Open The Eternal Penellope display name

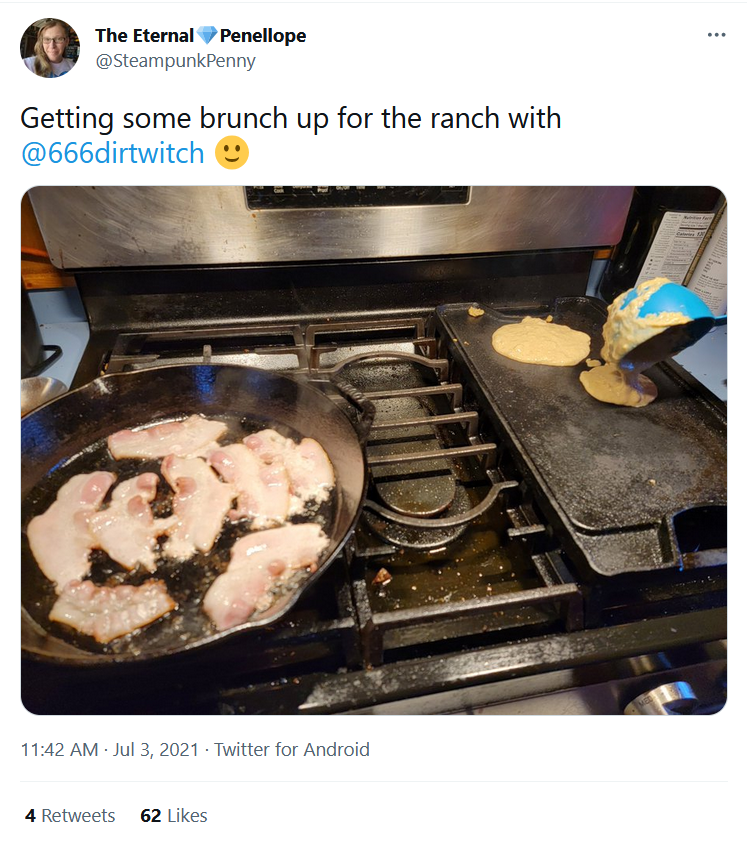point(200,36)
